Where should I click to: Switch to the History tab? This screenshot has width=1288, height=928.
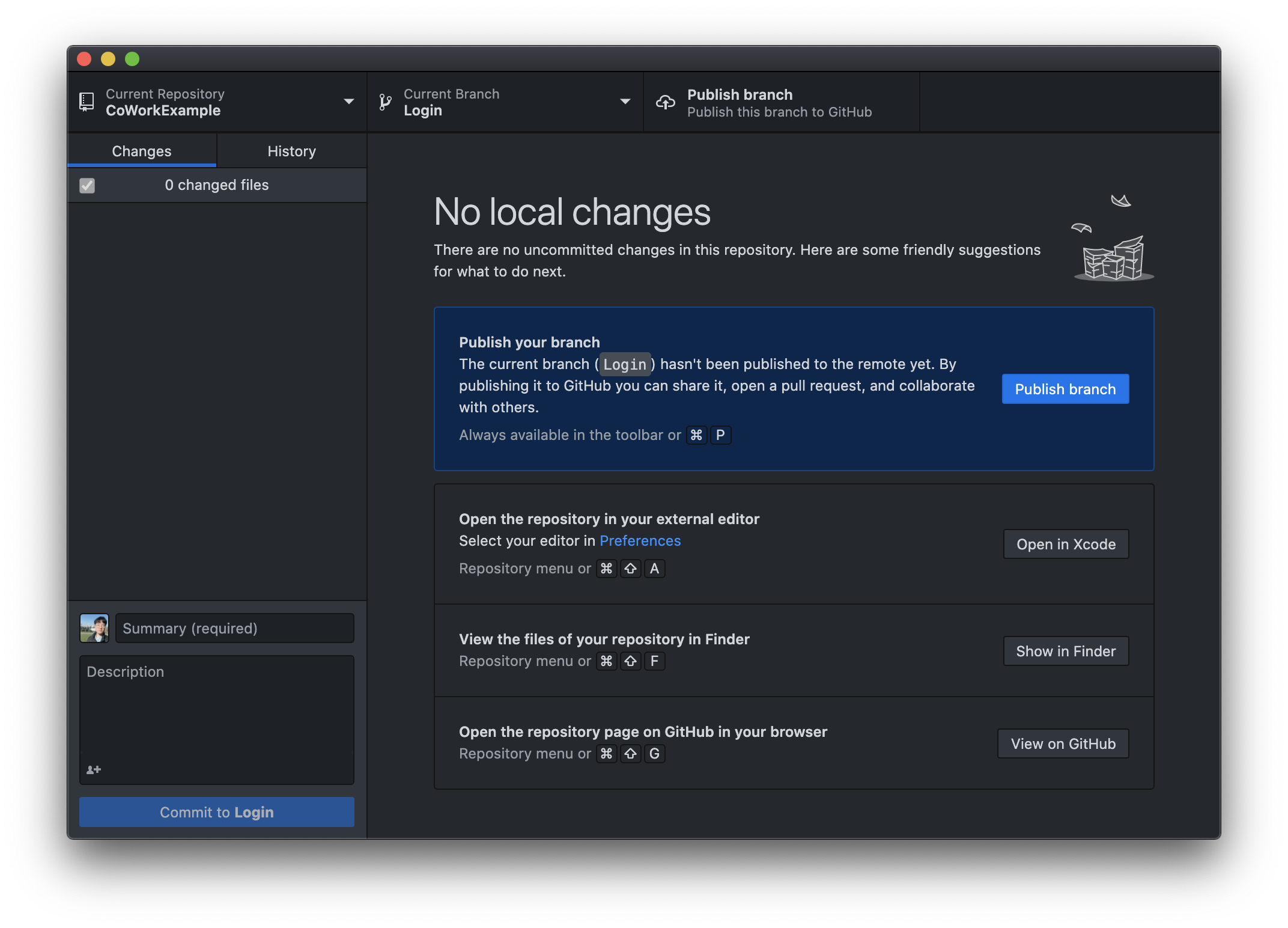291,151
